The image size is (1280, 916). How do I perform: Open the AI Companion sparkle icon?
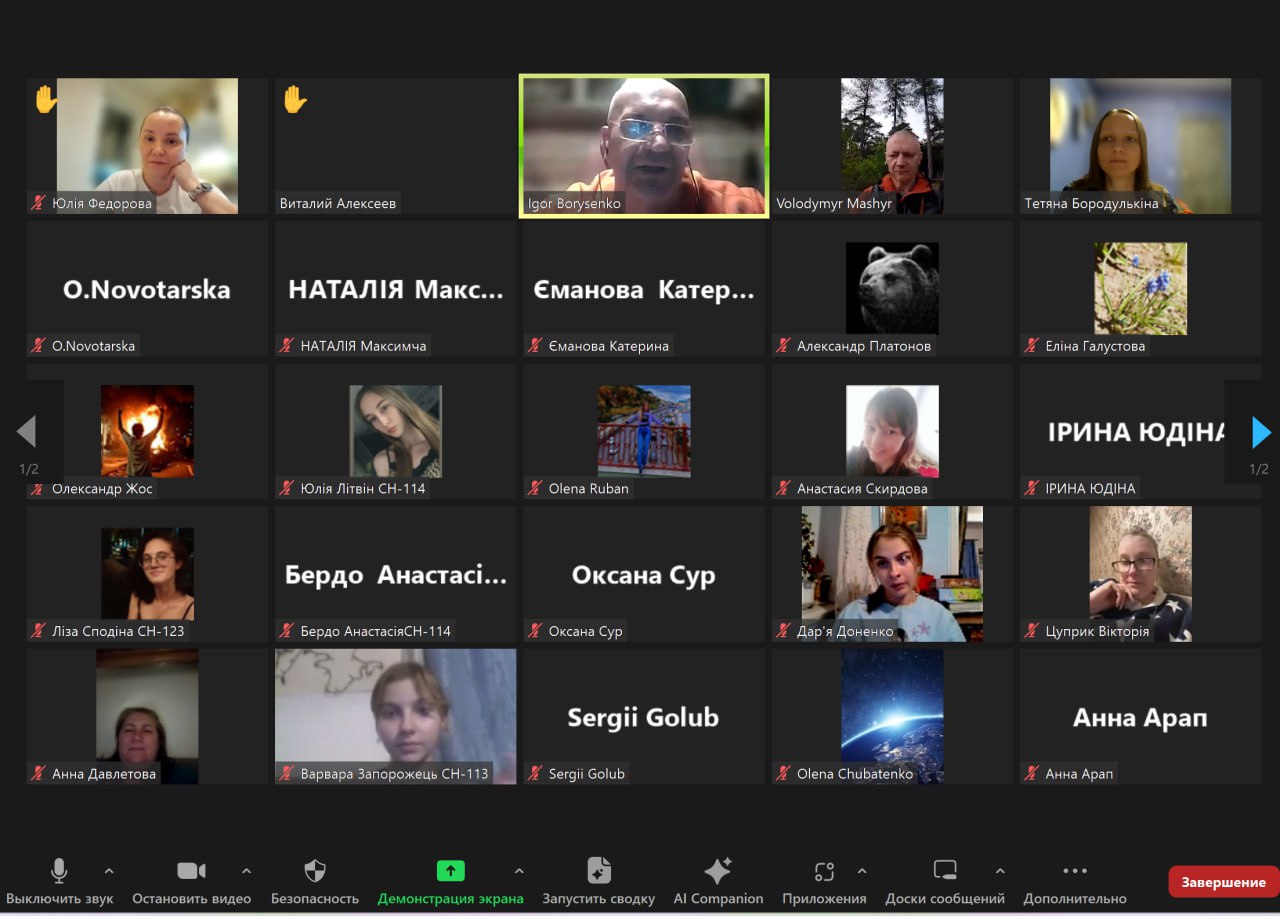pos(718,871)
